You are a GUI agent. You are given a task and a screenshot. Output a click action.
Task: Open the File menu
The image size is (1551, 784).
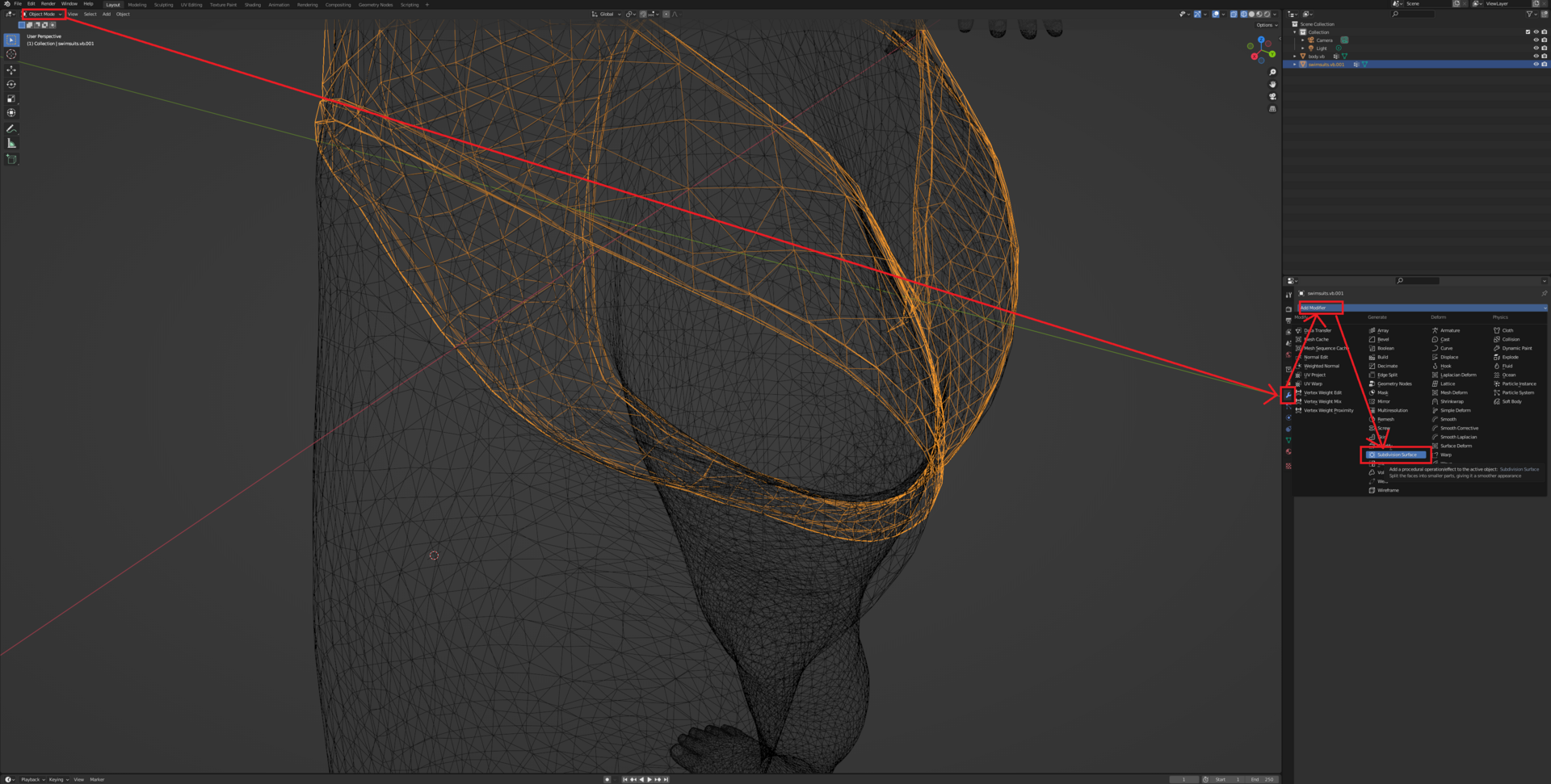click(18, 4)
